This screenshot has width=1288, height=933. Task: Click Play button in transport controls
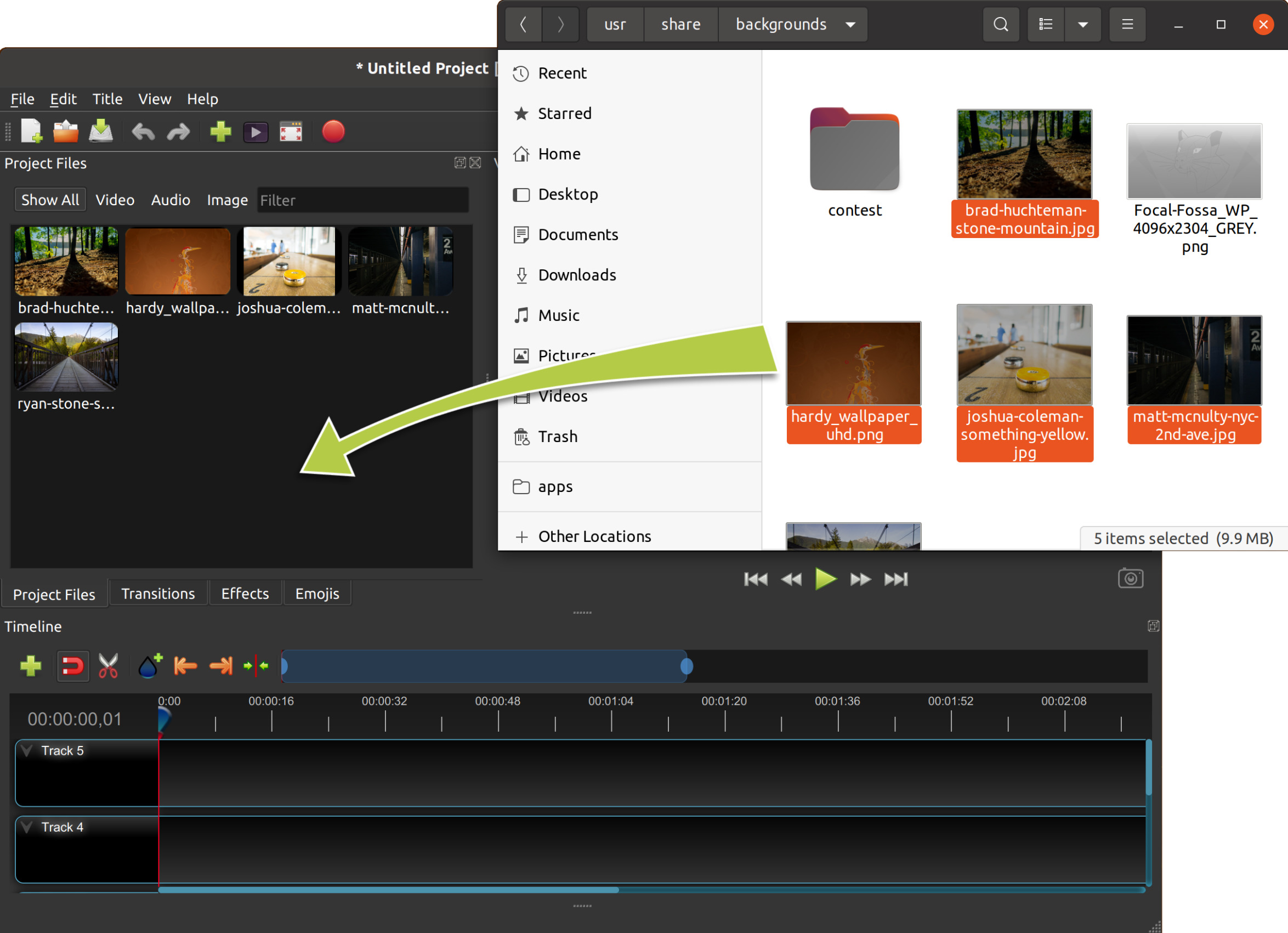tap(826, 578)
